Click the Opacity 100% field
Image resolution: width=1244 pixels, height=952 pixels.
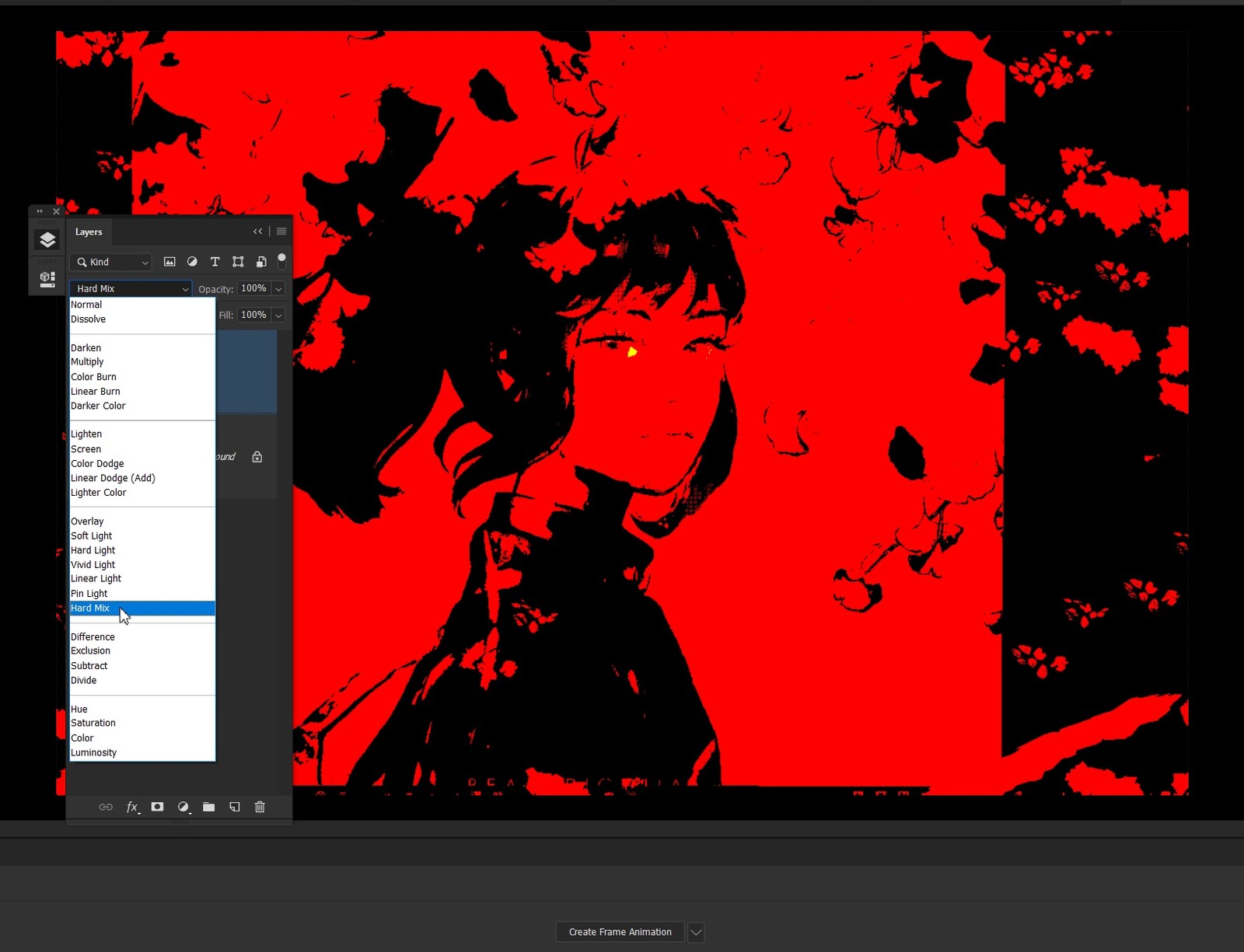[x=254, y=288]
